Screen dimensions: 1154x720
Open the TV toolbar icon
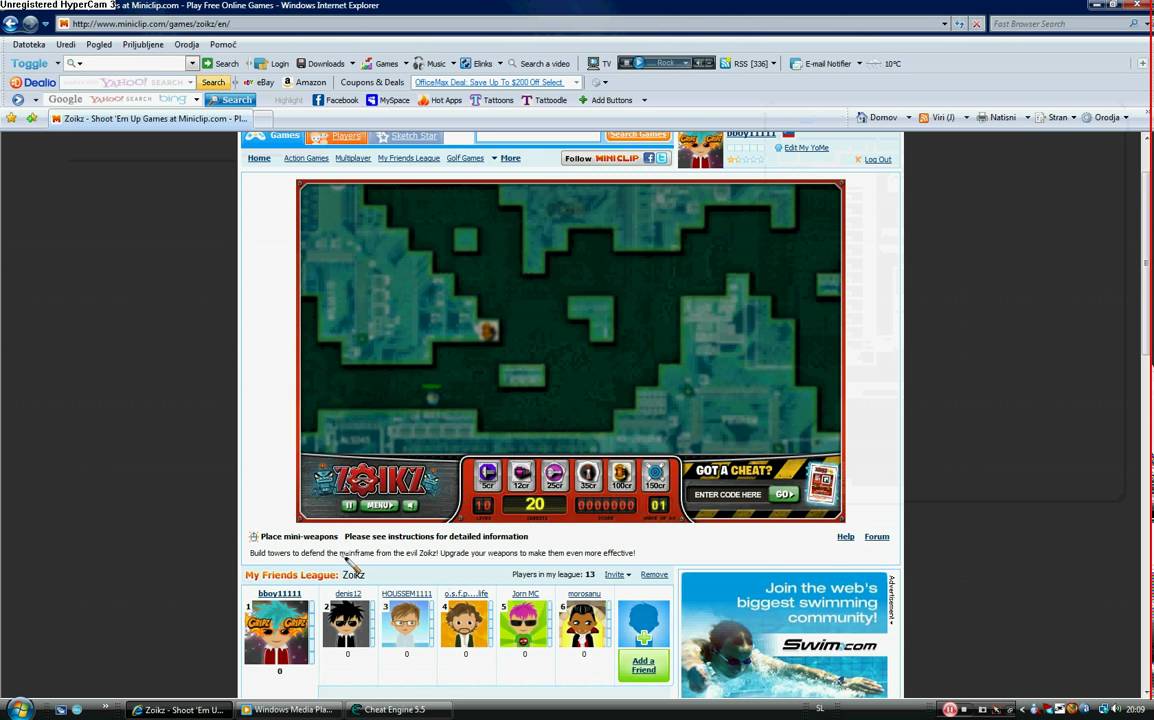pos(593,63)
